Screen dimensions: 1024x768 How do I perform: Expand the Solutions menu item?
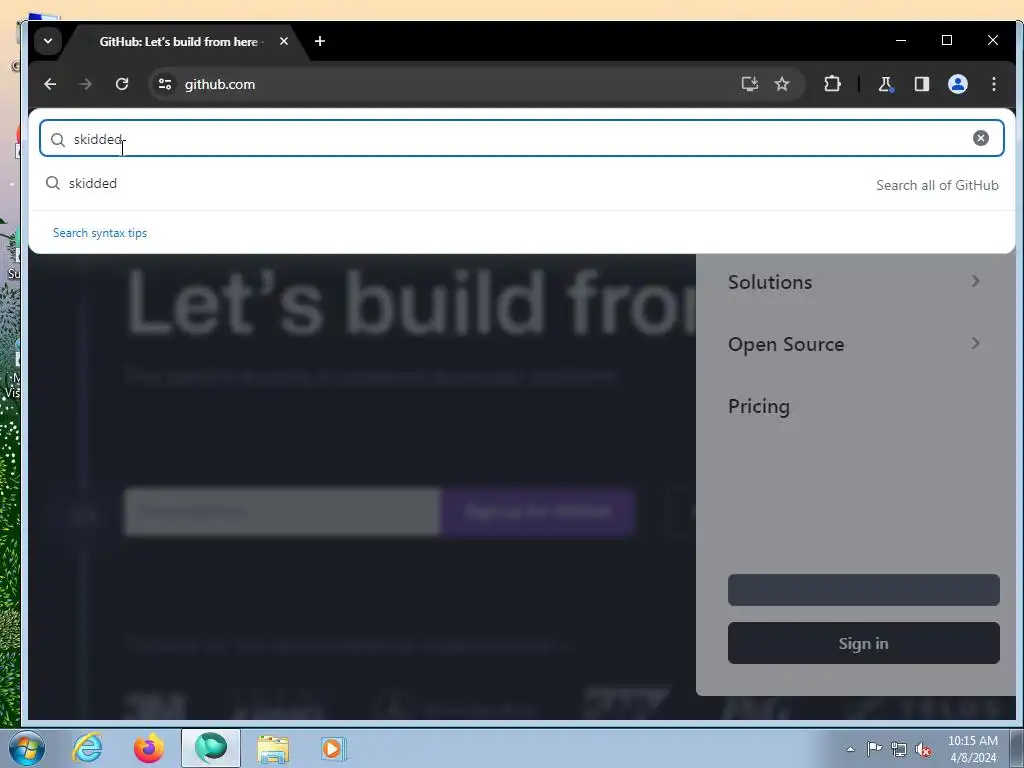pyautogui.click(x=856, y=282)
